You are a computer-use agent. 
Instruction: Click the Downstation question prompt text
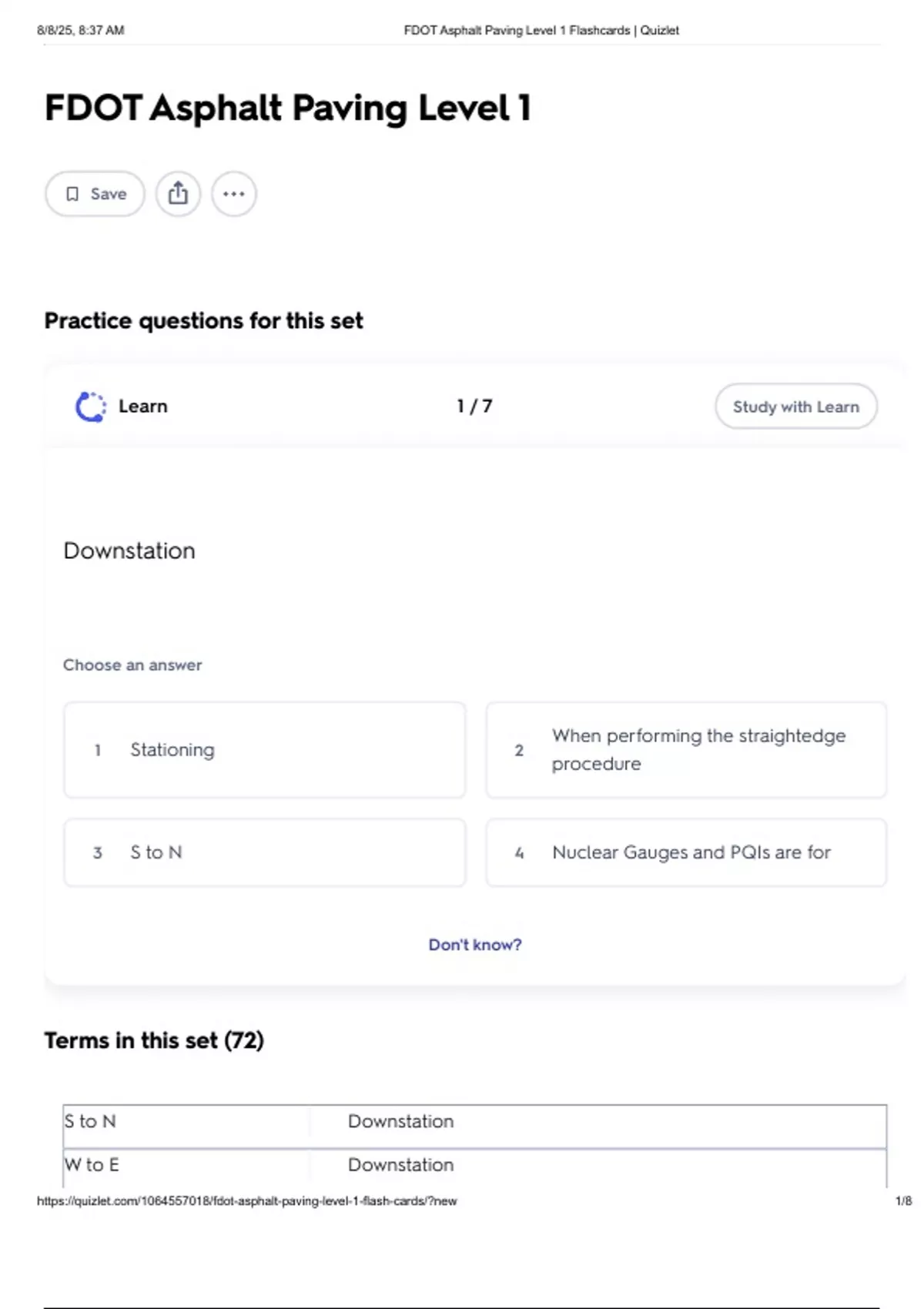click(129, 551)
